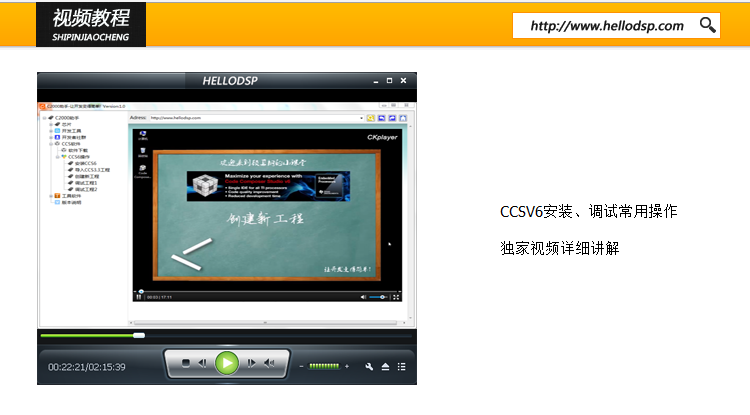The width and height of the screenshot is (750, 415).
Task: Expand the 开发工具 tree node
Action: [x=51, y=131]
